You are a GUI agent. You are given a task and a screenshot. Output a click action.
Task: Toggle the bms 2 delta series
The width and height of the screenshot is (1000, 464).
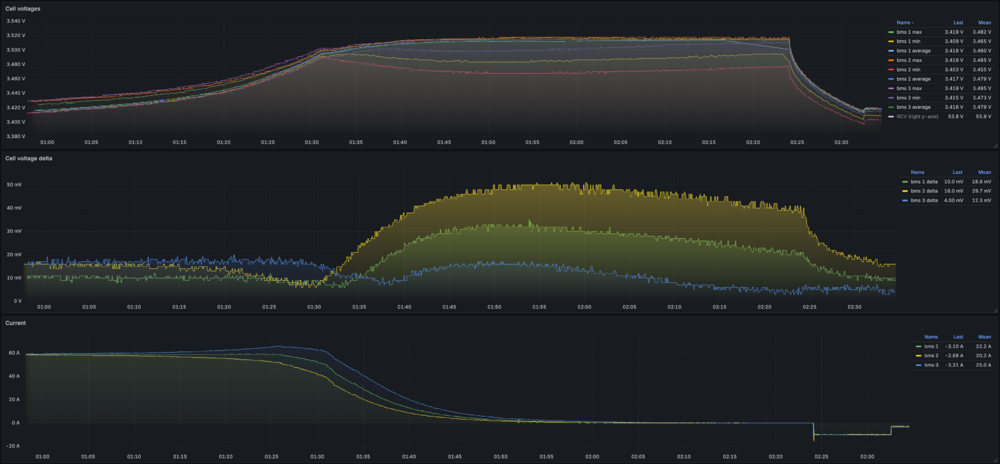[x=923, y=191]
